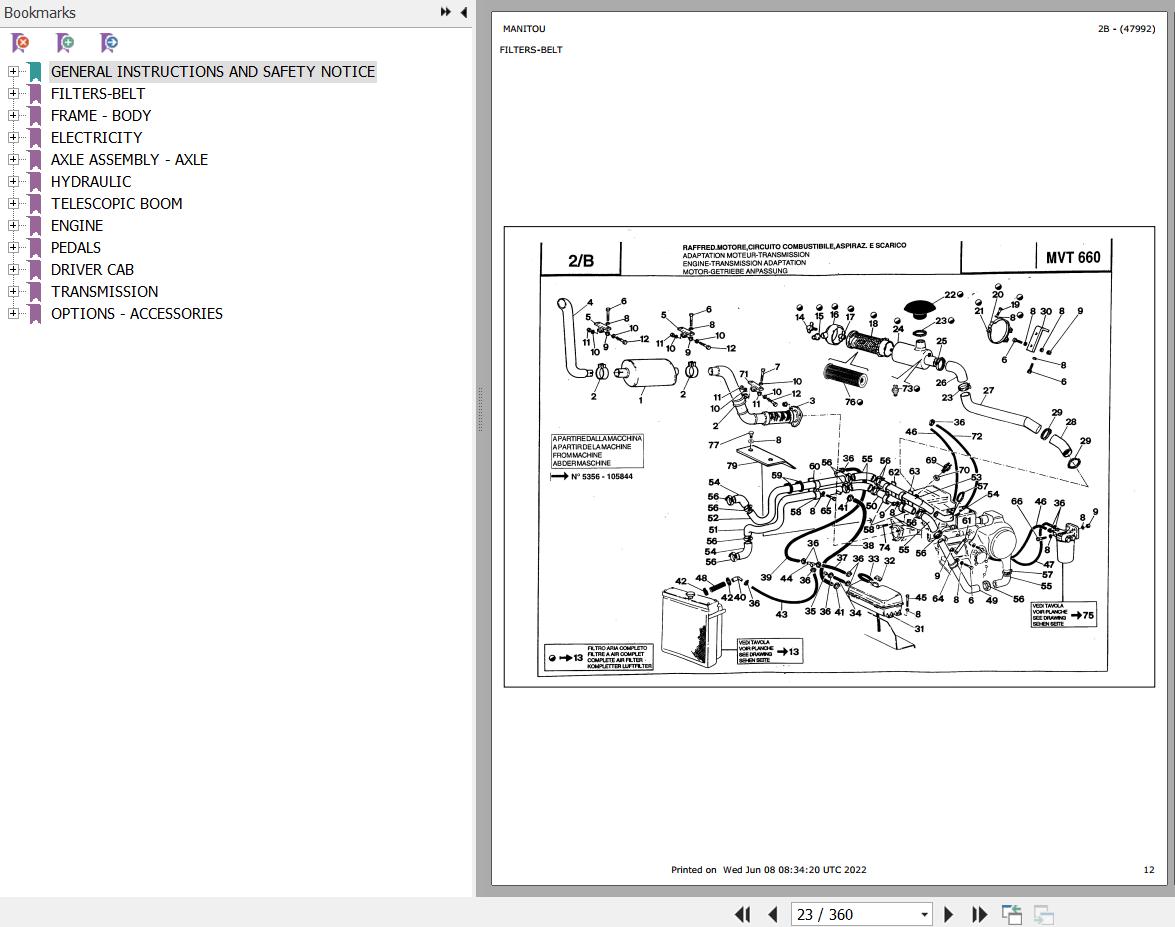1175x927 pixels.
Task: Click the MVT 660 label in diagram
Action: pos(1073,257)
